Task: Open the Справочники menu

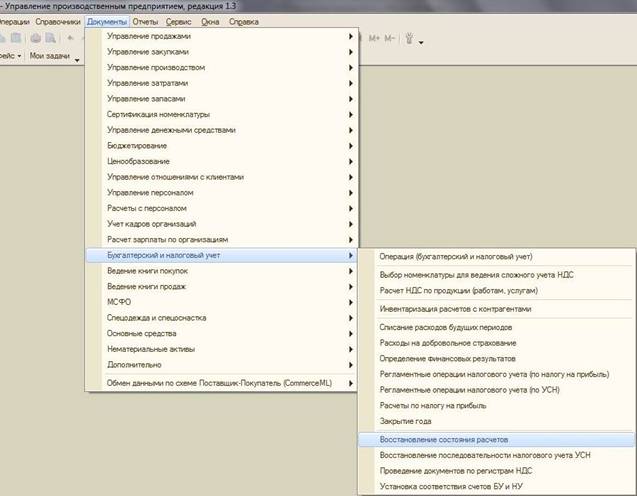Action: [x=58, y=22]
